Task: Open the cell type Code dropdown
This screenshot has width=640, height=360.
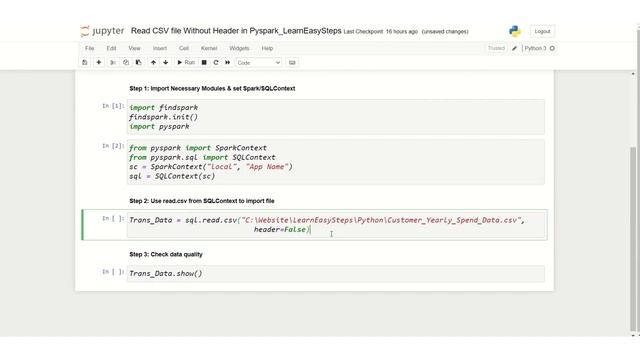Action: click(x=258, y=62)
